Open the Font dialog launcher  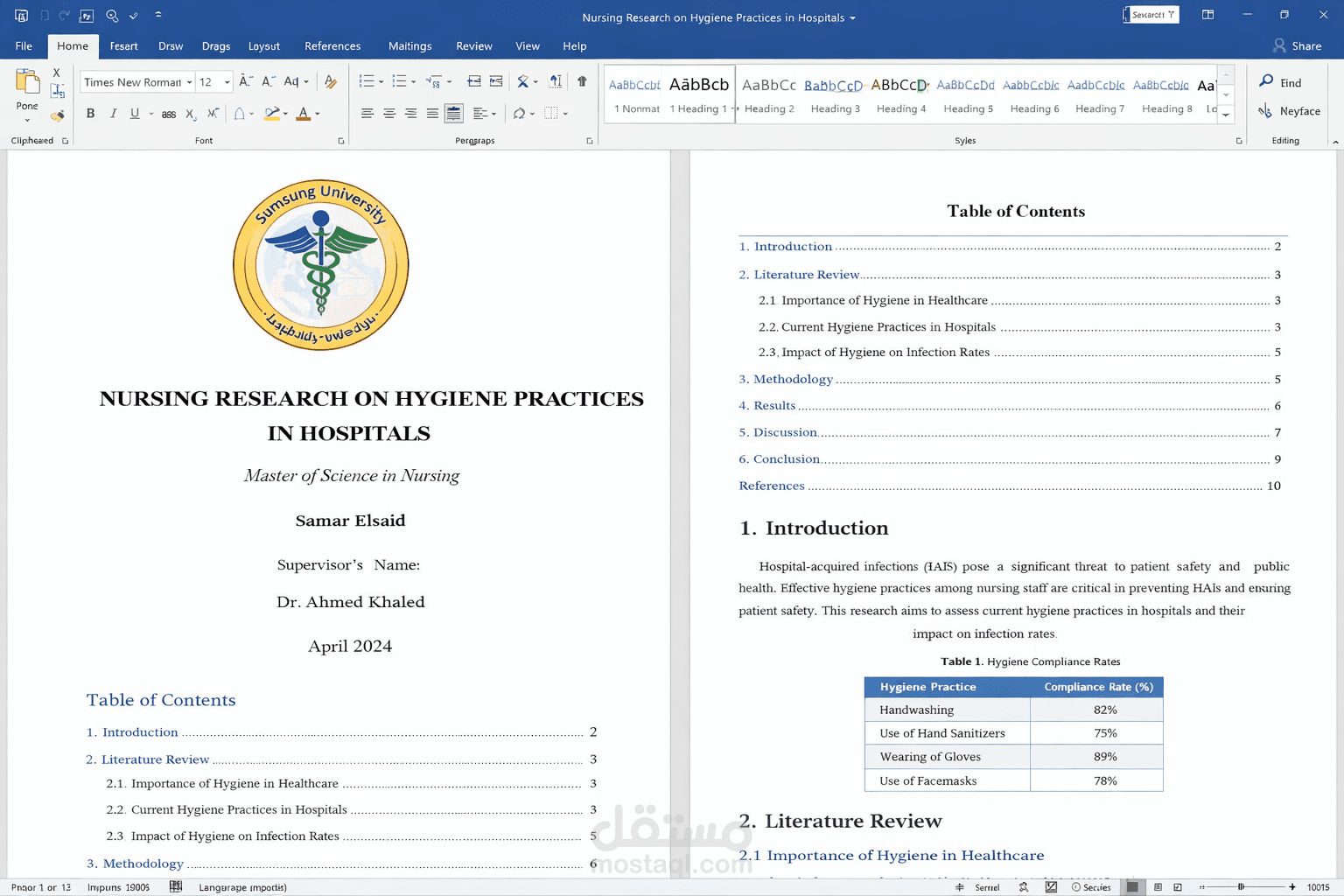341,141
